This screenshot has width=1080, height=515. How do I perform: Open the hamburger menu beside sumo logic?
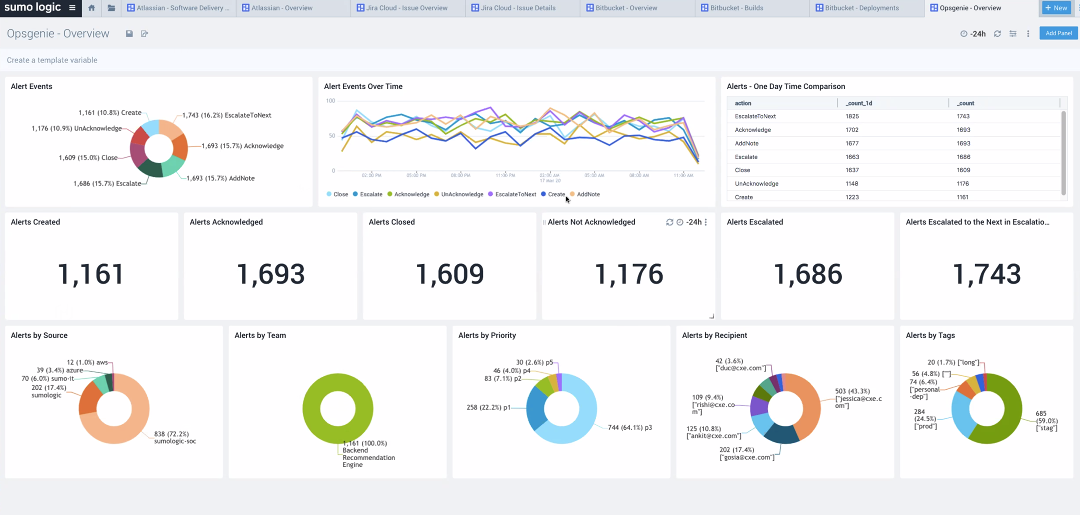pyautogui.click(x=72, y=8)
